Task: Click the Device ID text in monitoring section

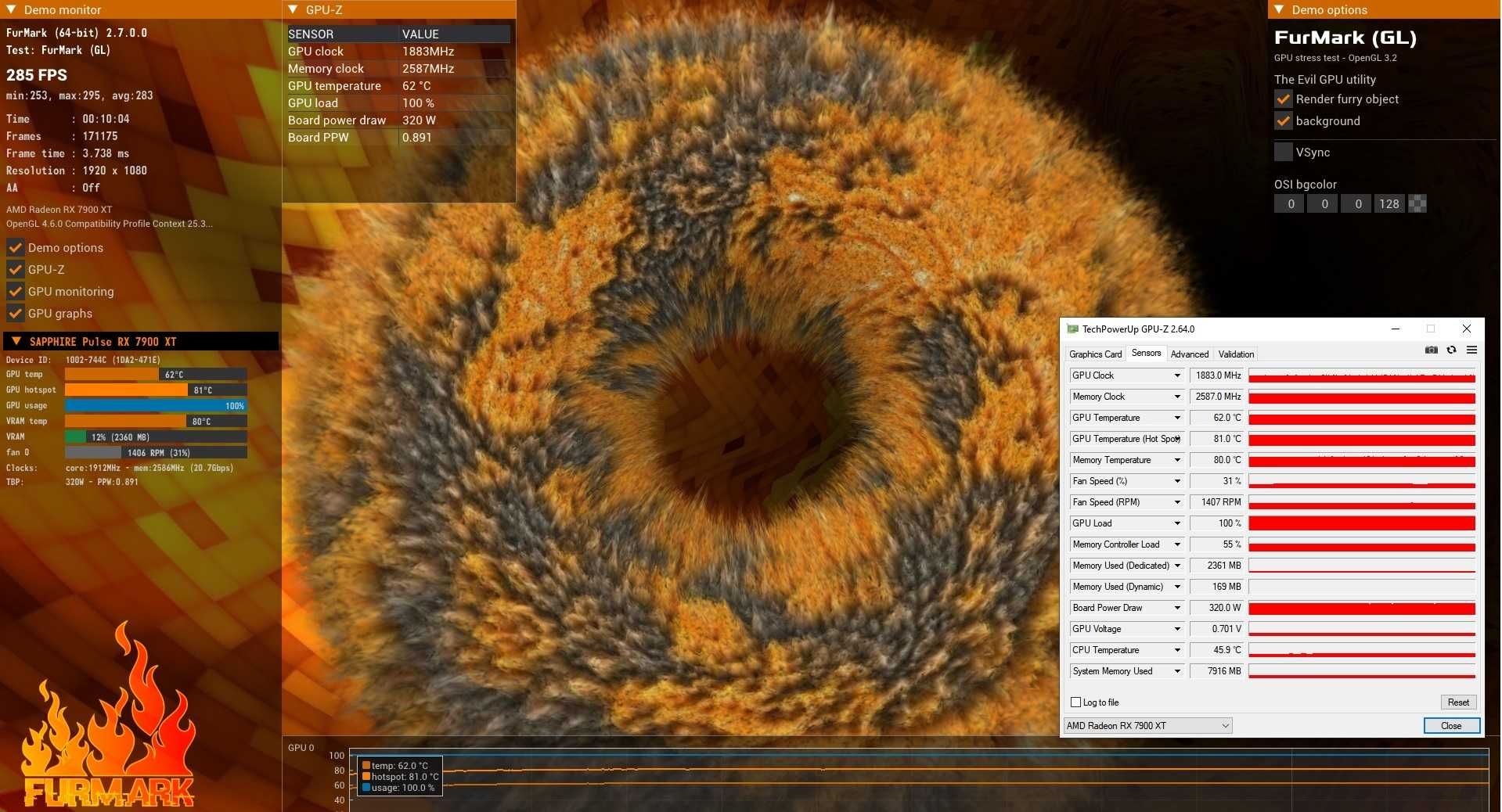Action: coord(83,360)
